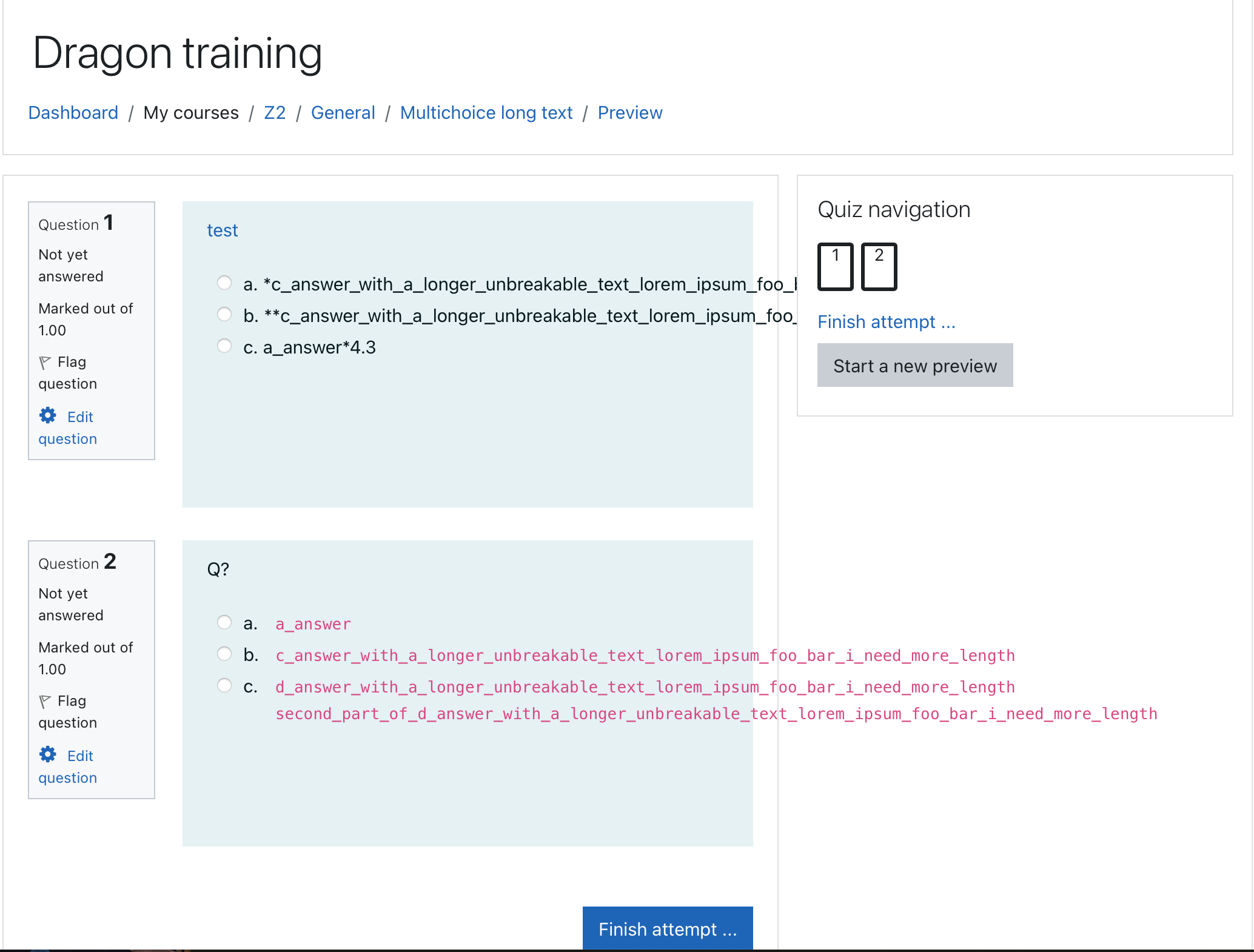This screenshot has width=1254, height=952.
Task: Click the flag icon in Question 2's info box
Action: (45, 702)
